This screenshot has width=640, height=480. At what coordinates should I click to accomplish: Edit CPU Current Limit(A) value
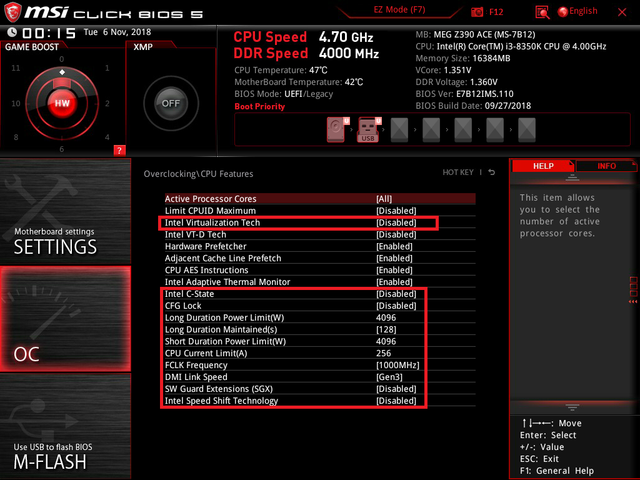click(320, 353)
